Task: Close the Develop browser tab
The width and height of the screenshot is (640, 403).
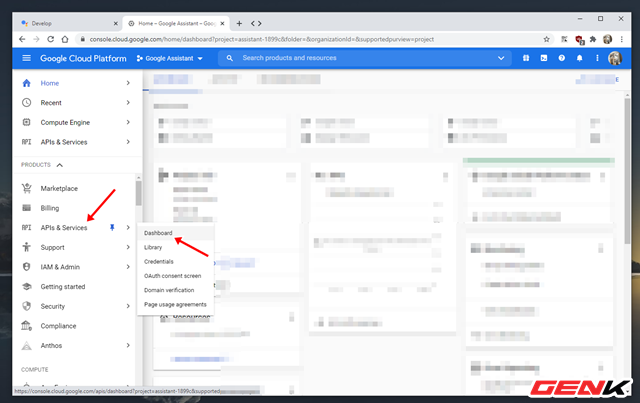Action: click(x=116, y=23)
